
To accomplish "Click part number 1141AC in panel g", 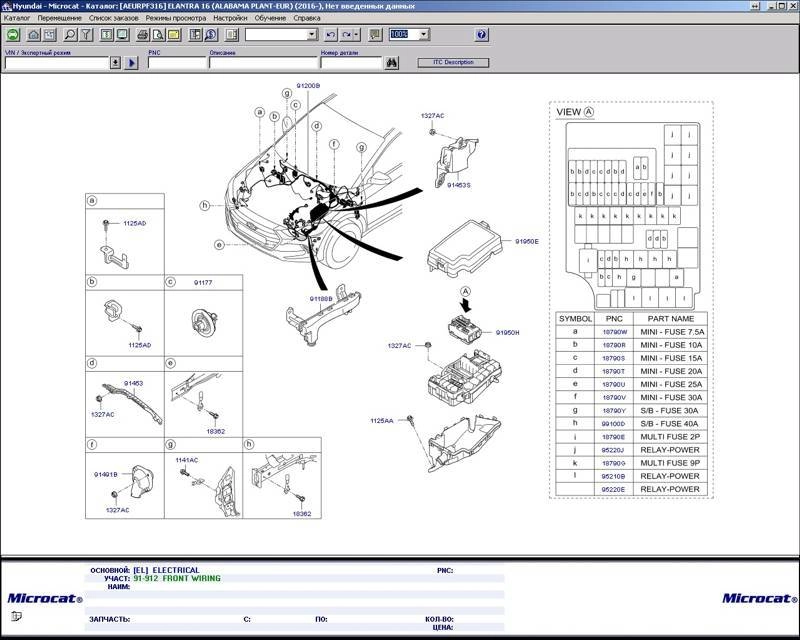I will pos(187,460).
